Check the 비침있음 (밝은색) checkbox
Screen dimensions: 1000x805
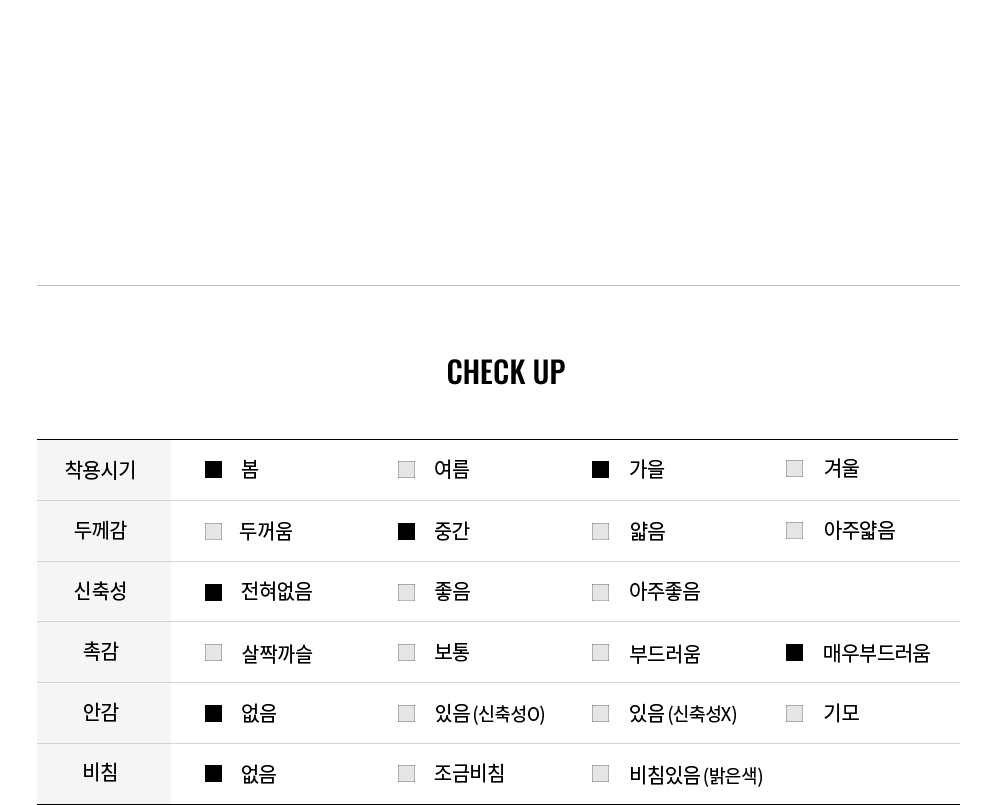(x=600, y=774)
